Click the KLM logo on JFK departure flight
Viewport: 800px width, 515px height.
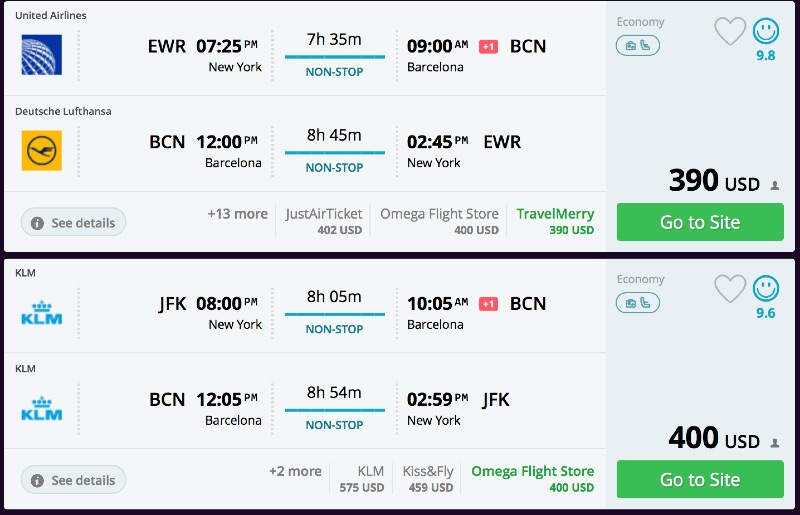(x=41, y=312)
